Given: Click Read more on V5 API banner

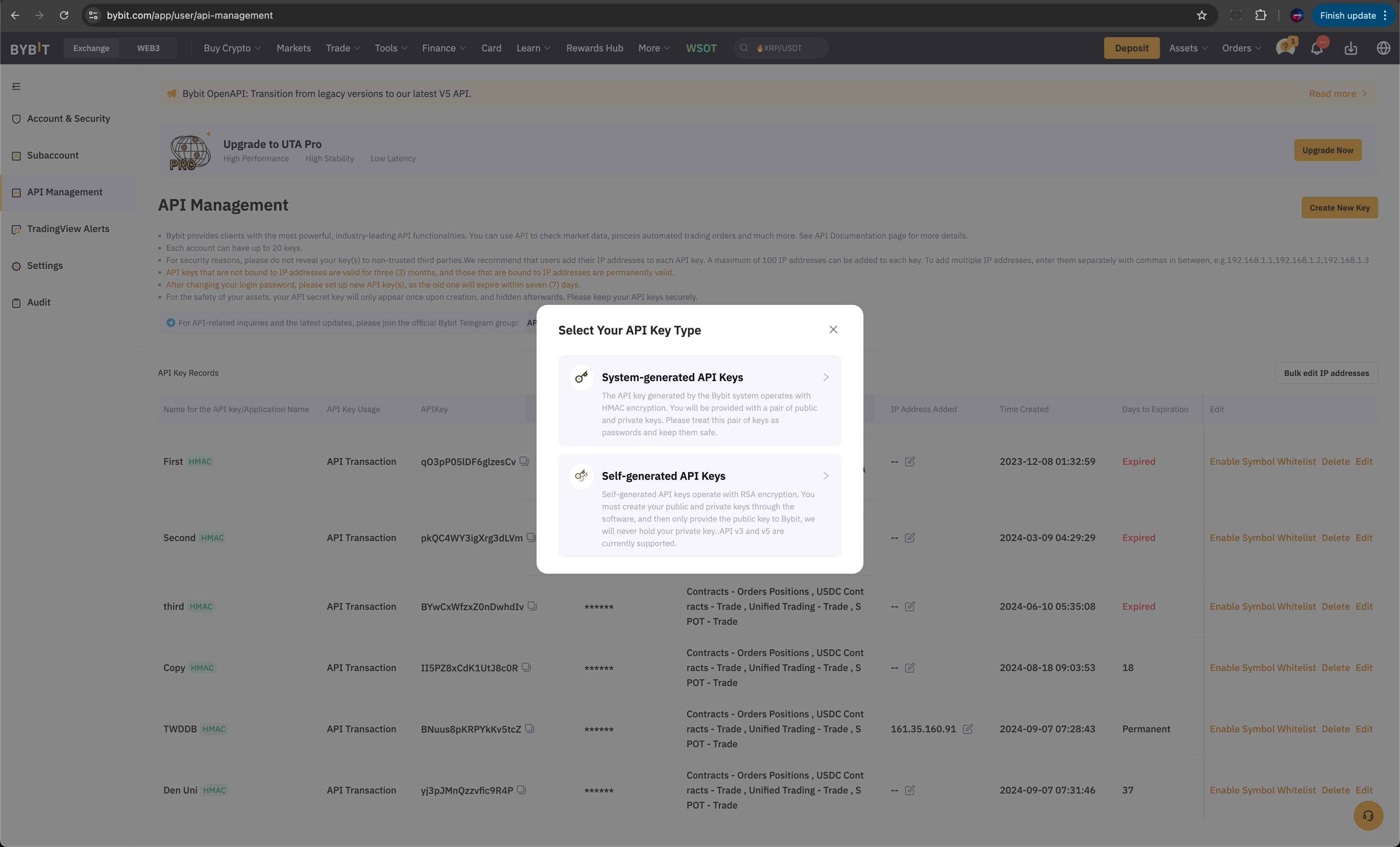Looking at the screenshot, I should click(1337, 94).
